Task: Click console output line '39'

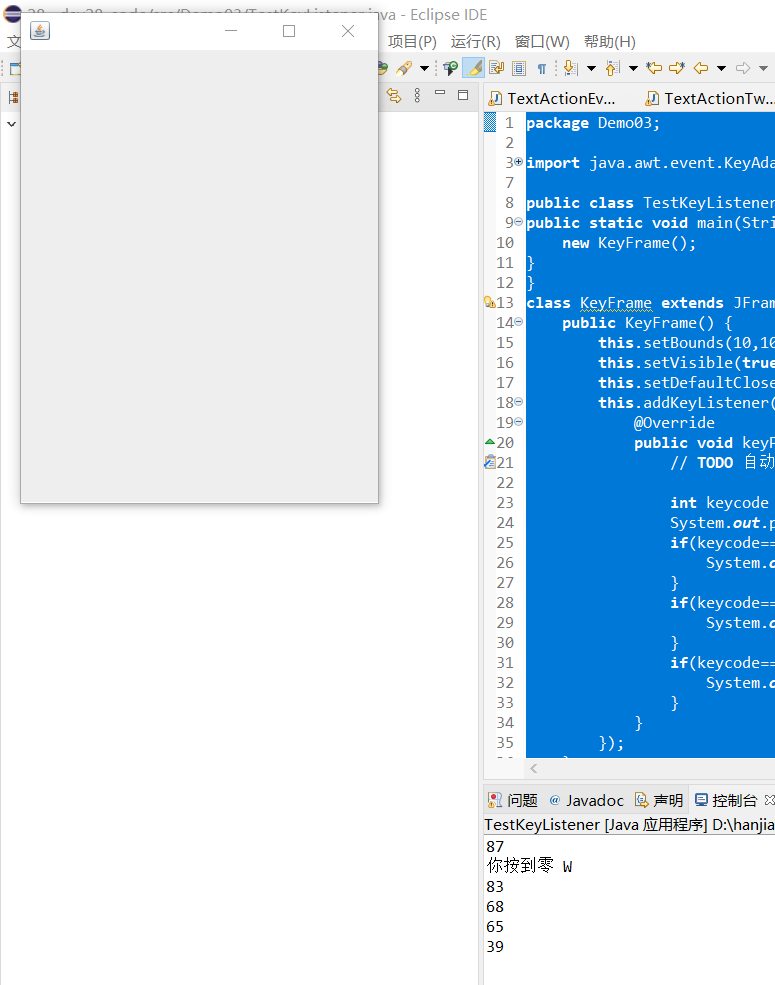Action: point(495,946)
